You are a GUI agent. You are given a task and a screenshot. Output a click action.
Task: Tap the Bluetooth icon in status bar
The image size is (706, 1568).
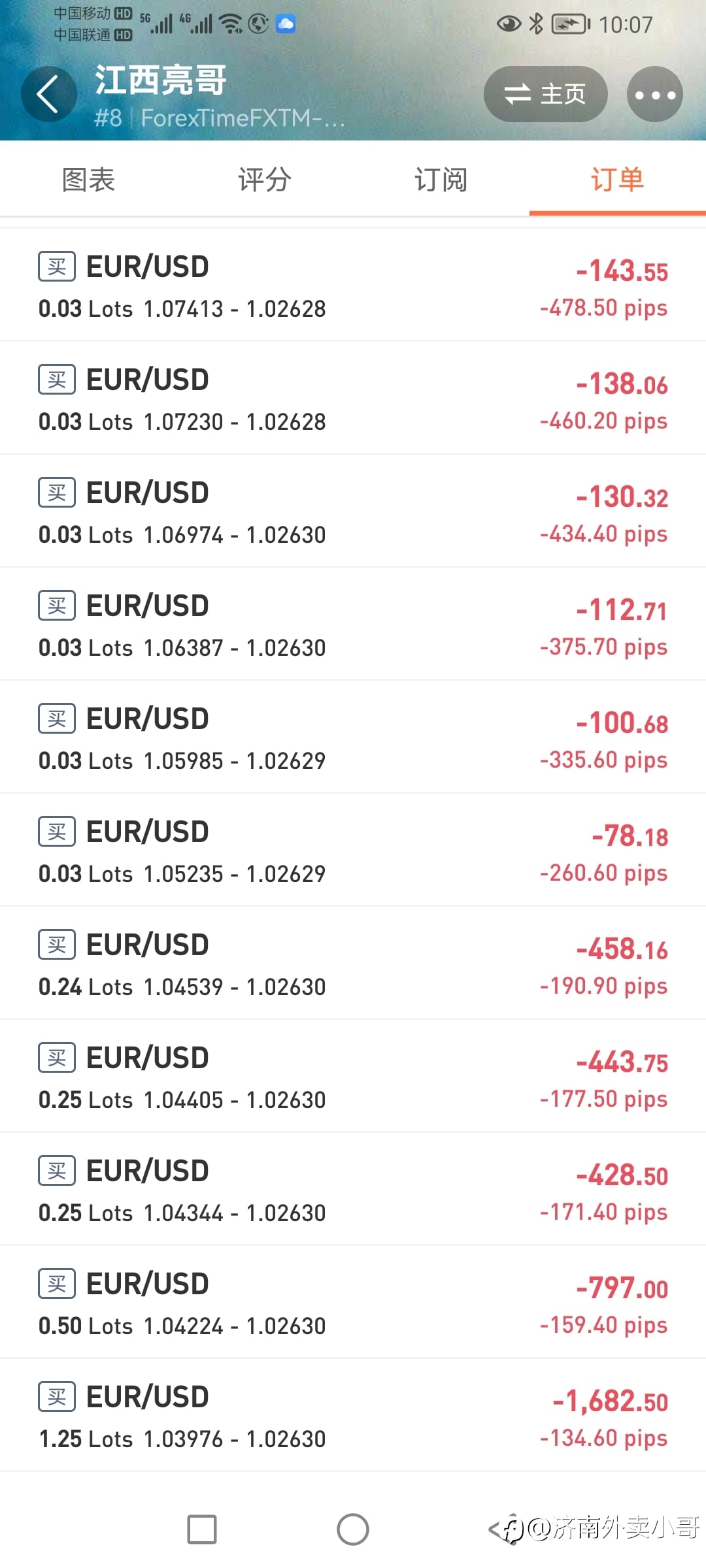[536, 24]
